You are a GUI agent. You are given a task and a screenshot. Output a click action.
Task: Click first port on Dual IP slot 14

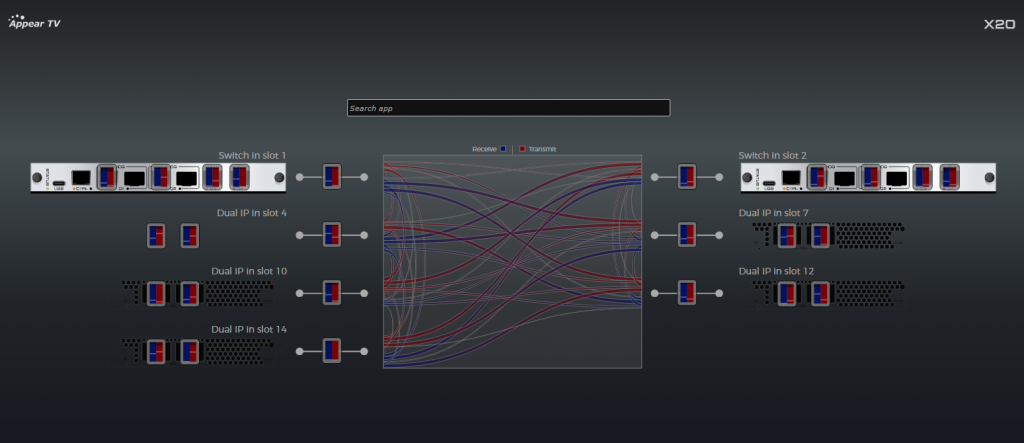(156, 351)
